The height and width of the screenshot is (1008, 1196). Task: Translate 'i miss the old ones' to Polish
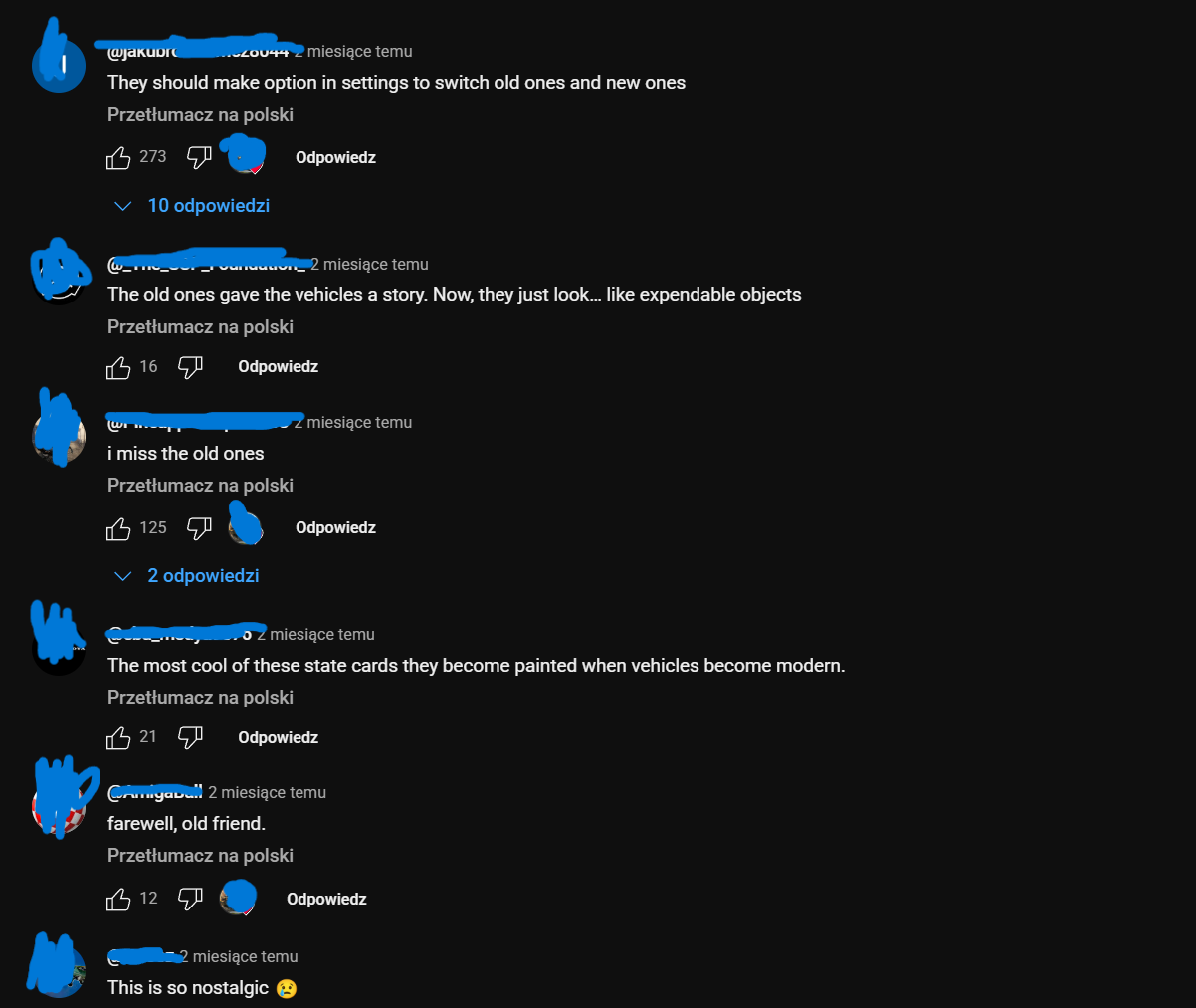pos(200,485)
